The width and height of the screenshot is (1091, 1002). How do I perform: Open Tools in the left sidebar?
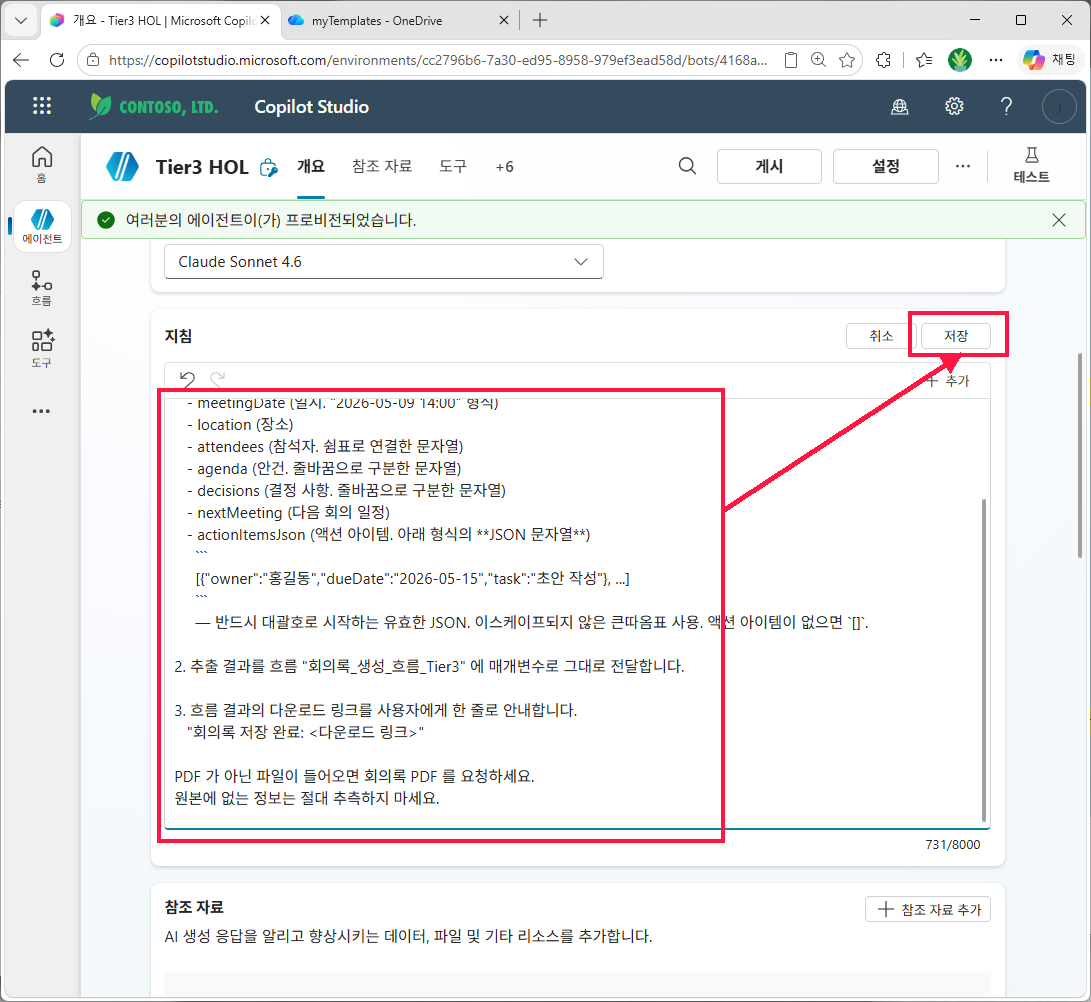42,349
